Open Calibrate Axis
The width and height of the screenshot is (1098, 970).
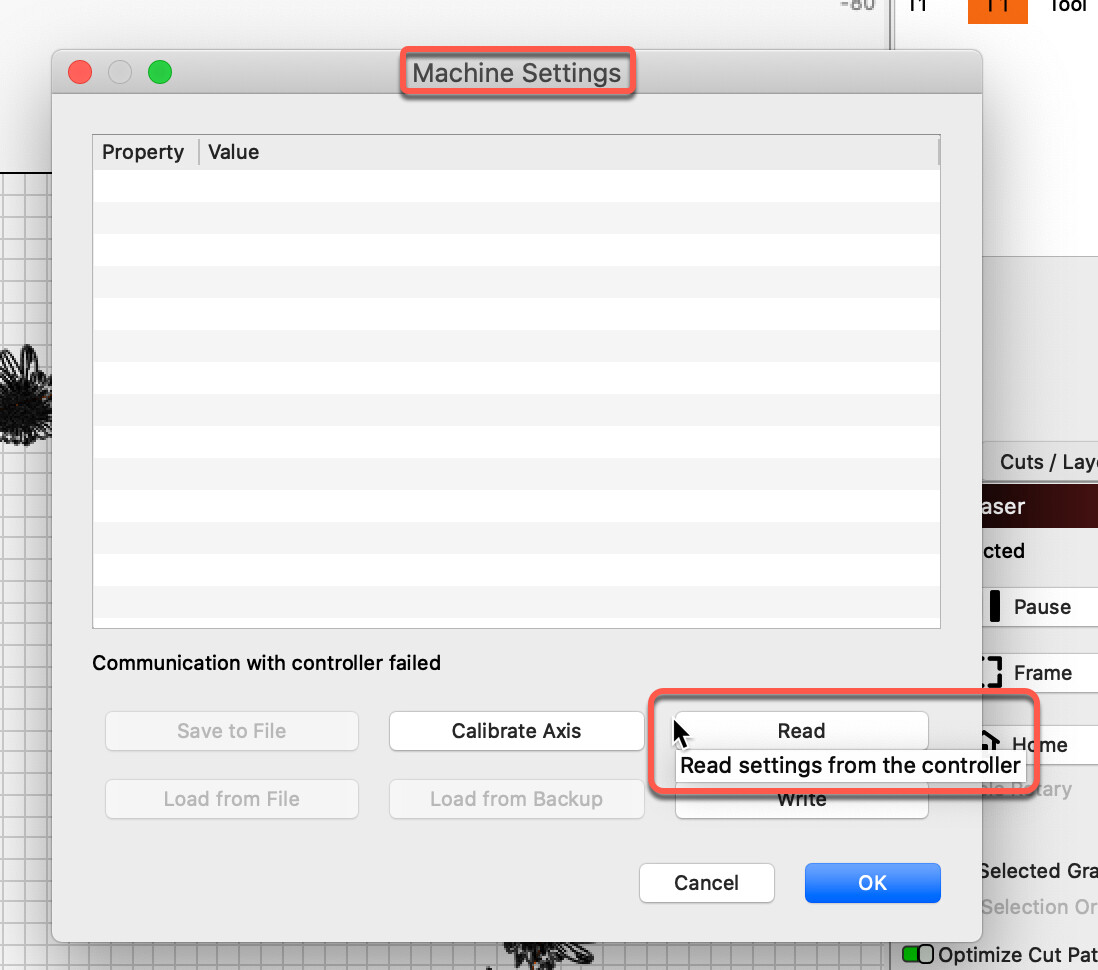point(516,731)
